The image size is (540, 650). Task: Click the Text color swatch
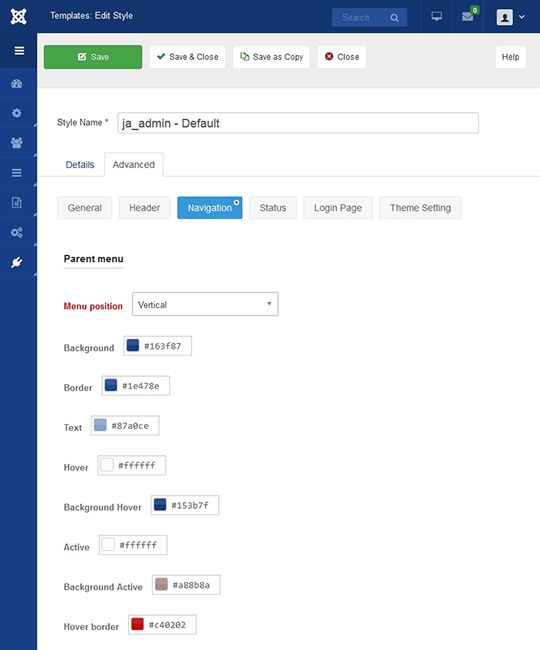(100, 425)
